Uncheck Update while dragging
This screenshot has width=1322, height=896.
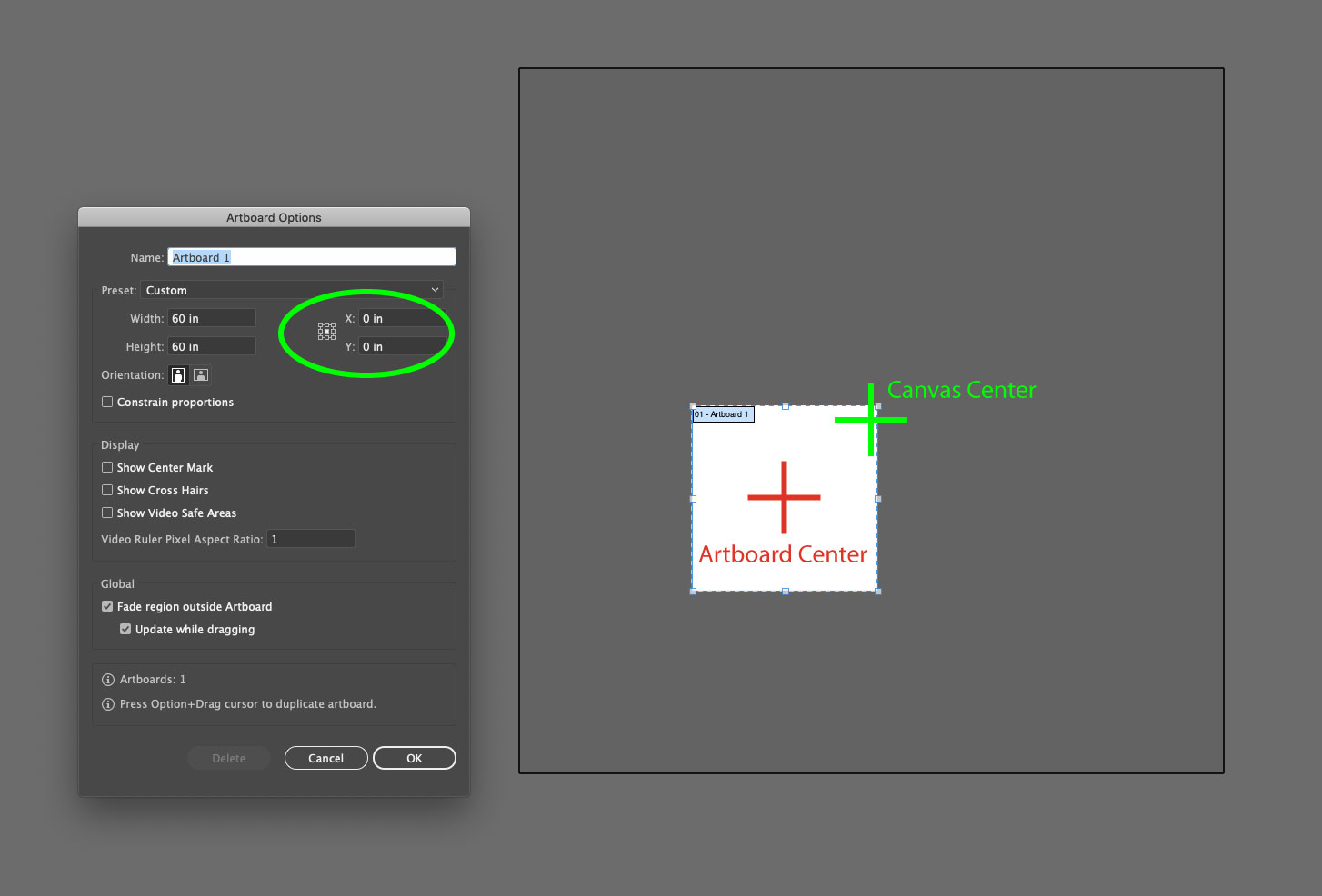pyautogui.click(x=125, y=629)
